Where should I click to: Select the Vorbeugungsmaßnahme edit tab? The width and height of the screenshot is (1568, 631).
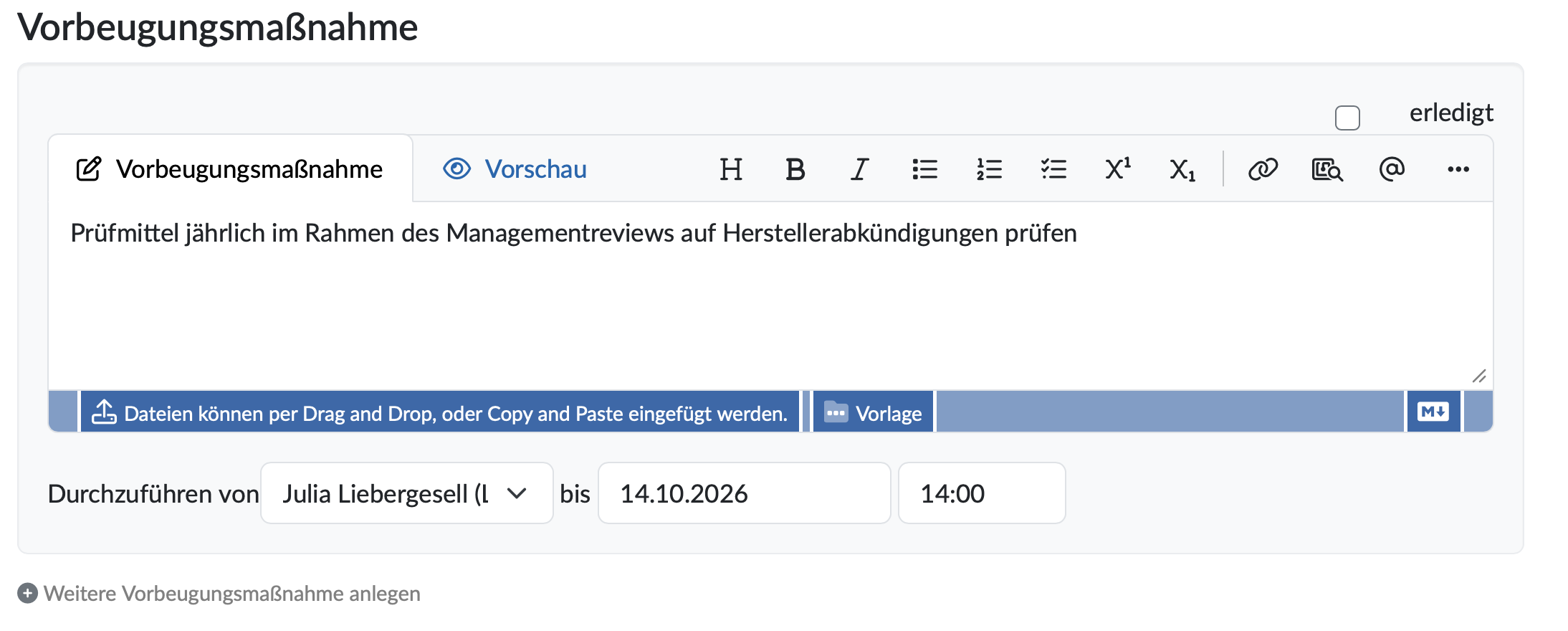(230, 169)
